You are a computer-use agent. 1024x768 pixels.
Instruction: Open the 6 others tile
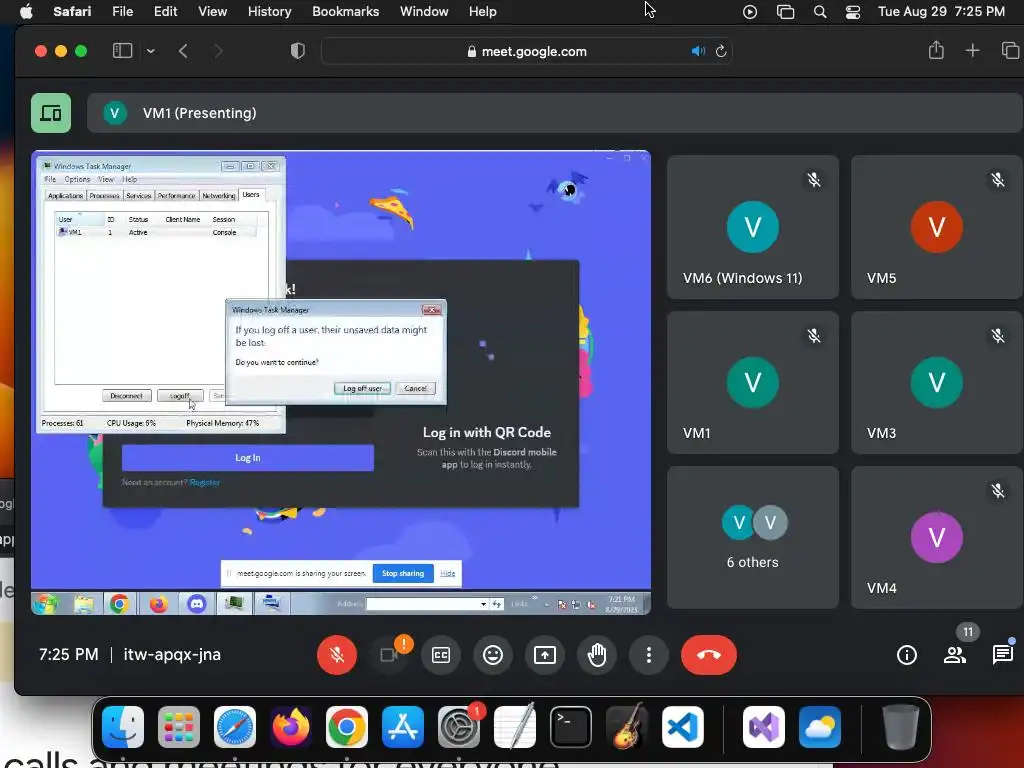[752, 537]
